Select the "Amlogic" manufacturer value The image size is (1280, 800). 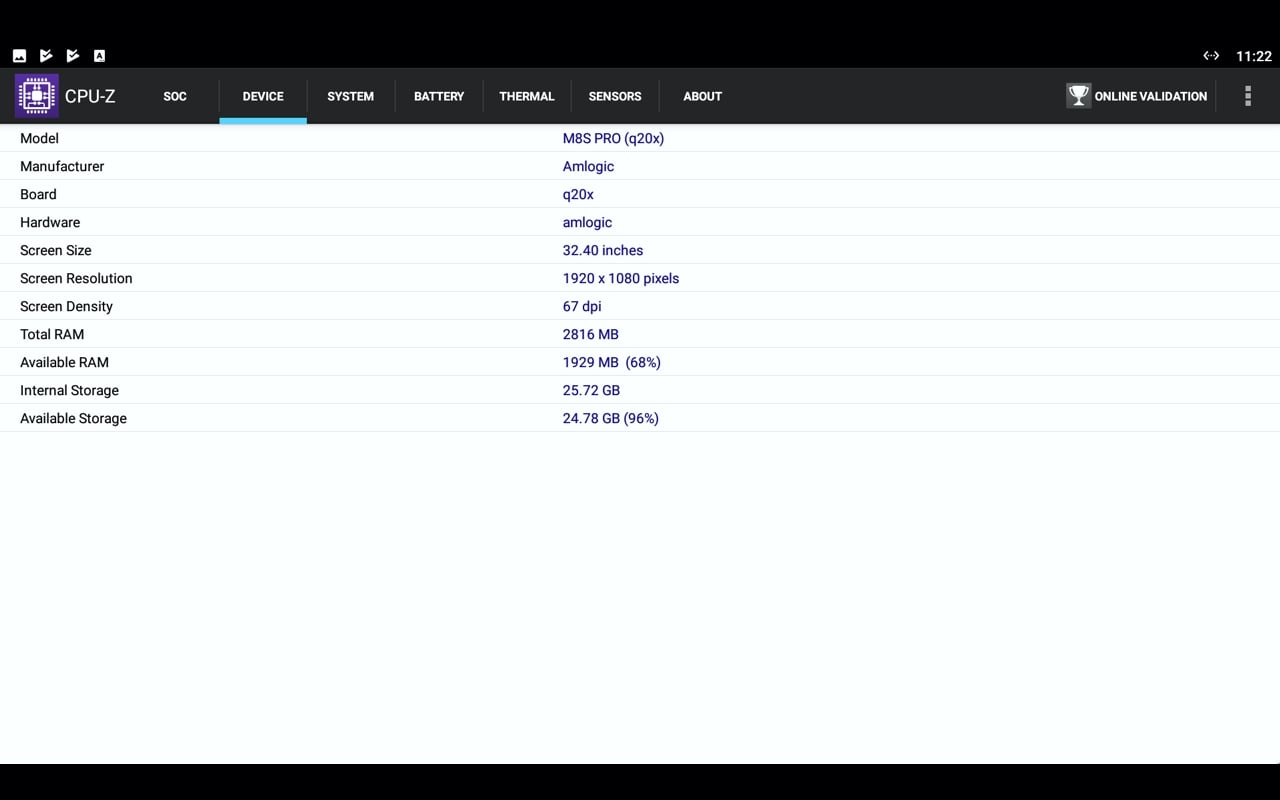(588, 166)
